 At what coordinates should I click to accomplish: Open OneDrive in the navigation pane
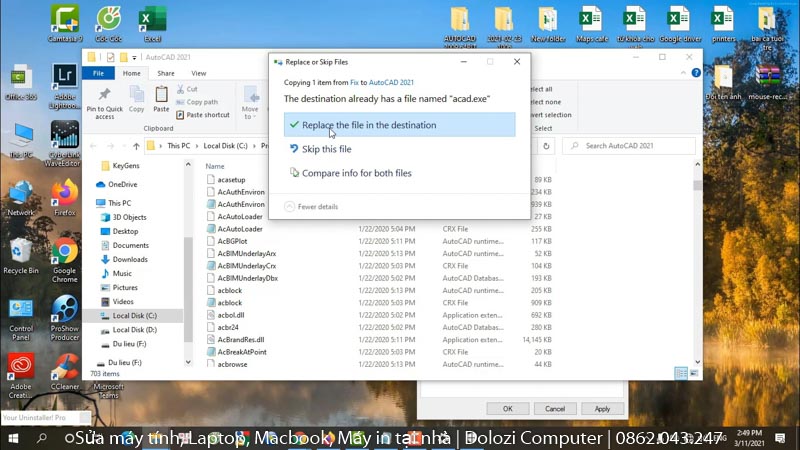click(x=122, y=185)
